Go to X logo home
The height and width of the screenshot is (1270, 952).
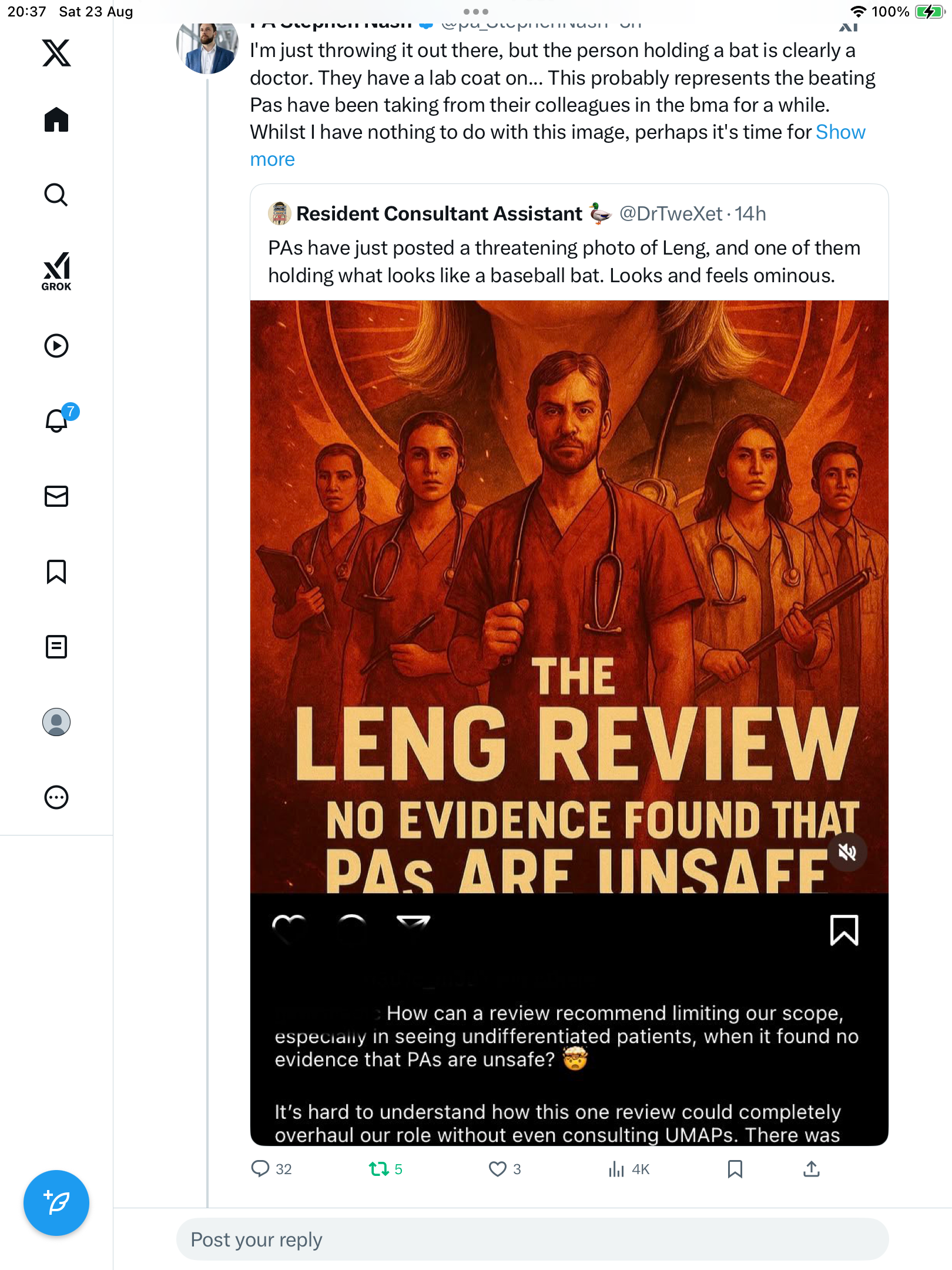click(x=56, y=53)
